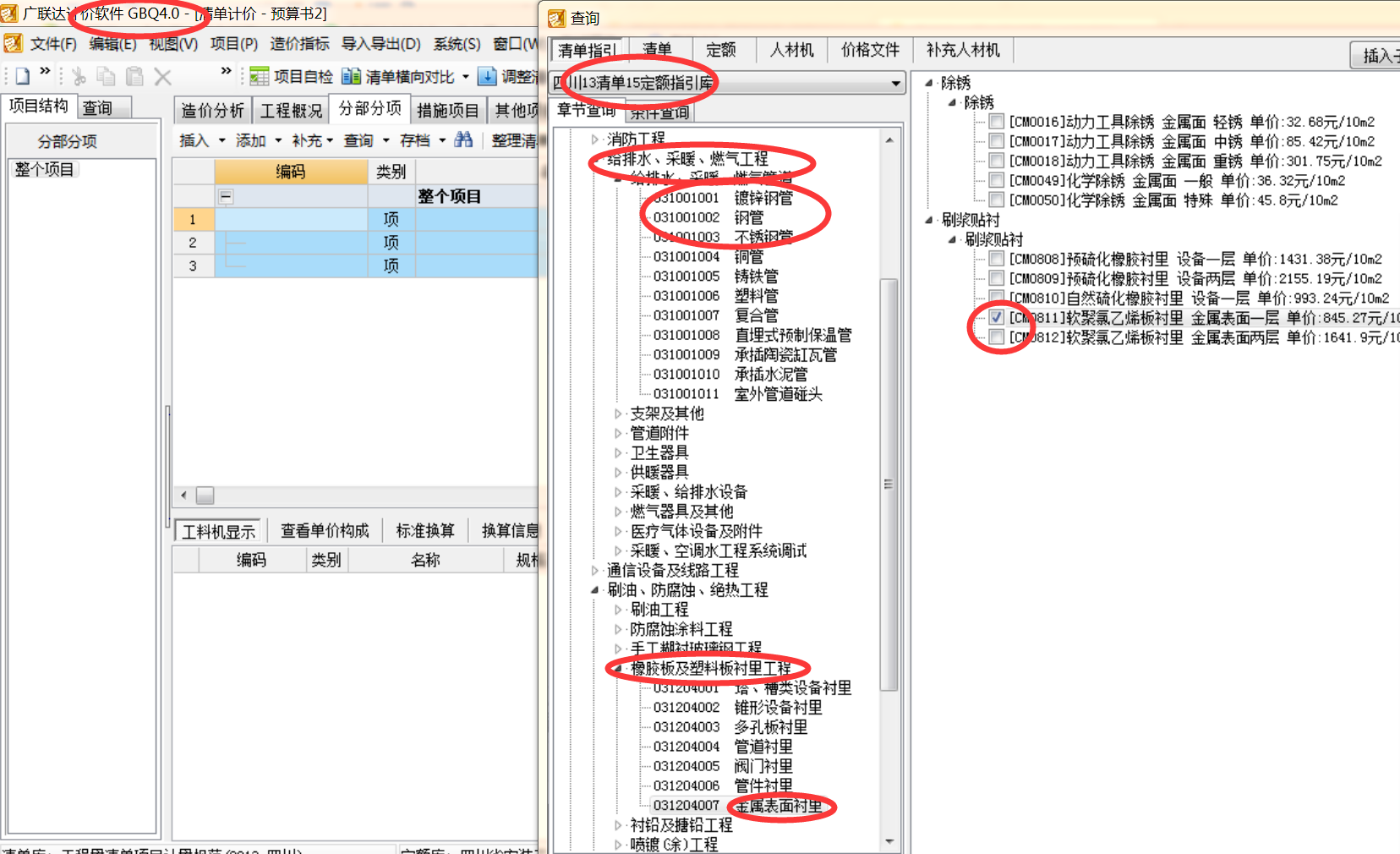This screenshot has width=1400, height=854.
Task: Open the 造价分析 tab
Action: (212, 111)
